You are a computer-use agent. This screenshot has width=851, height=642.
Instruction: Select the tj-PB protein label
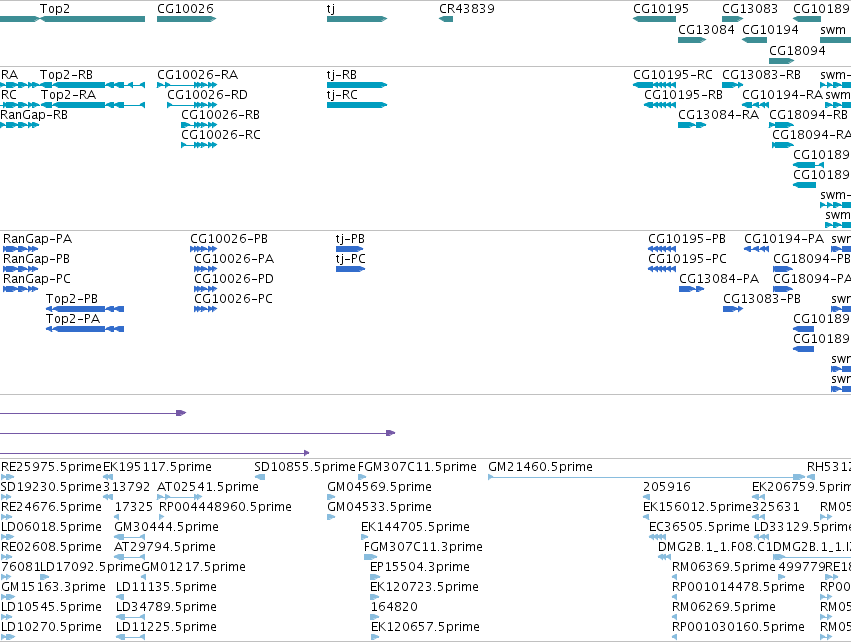(x=351, y=239)
